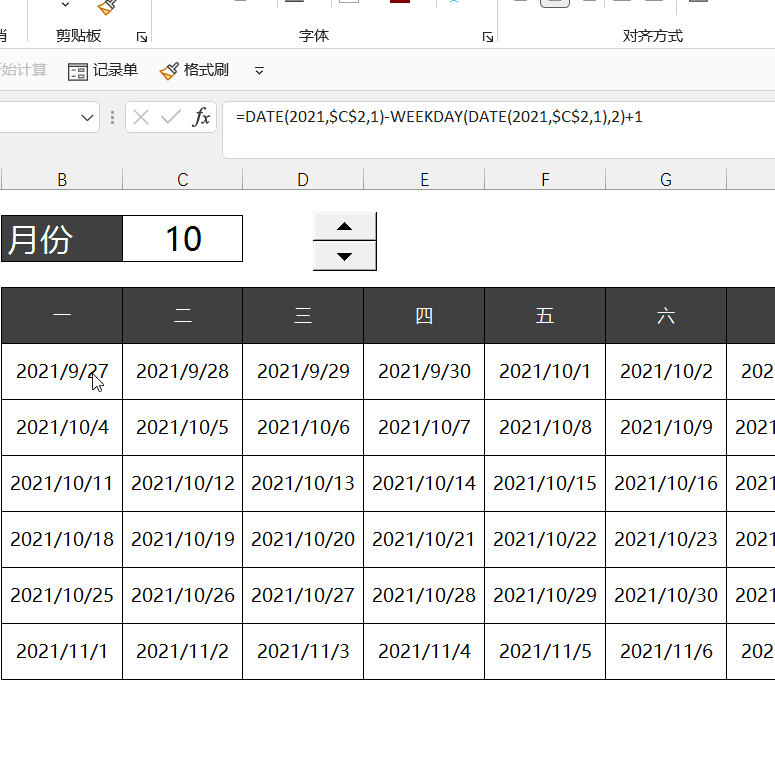
Task: Select cell containing 2021/11/3
Action: tap(303, 651)
